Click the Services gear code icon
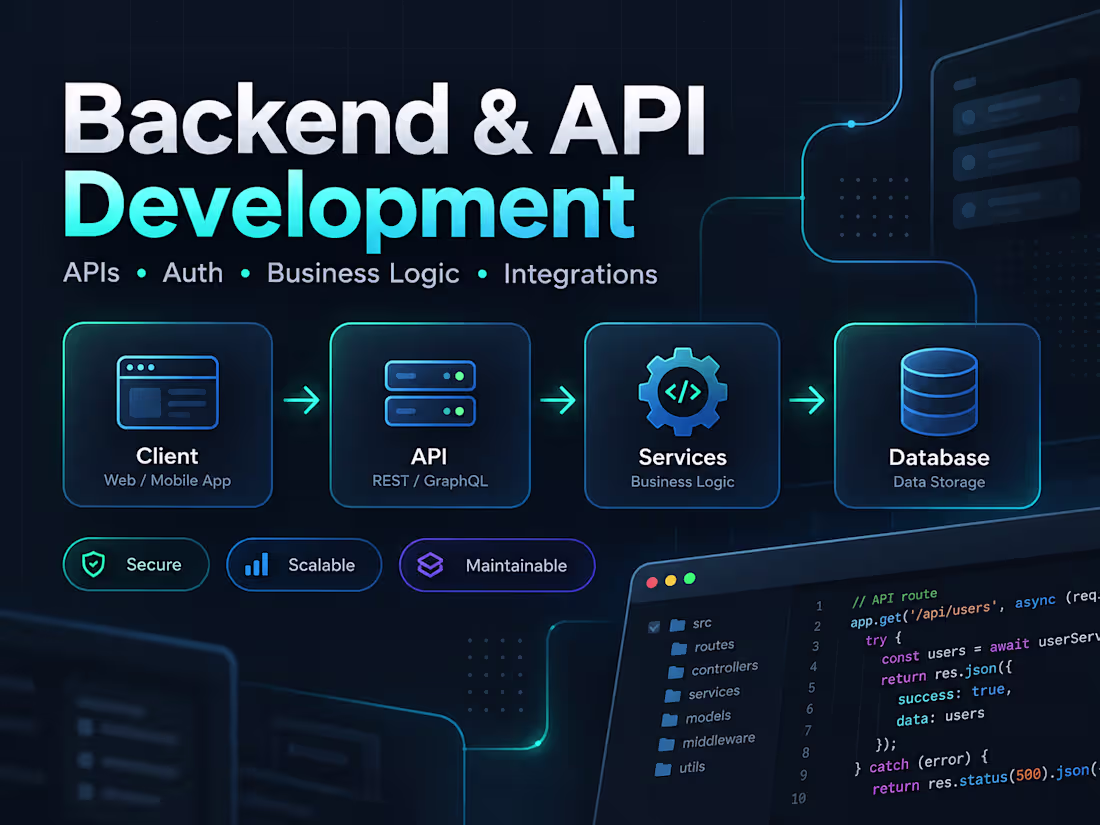Image resolution: width=1100 pixels, height=825 pixels. coord(683,391)
